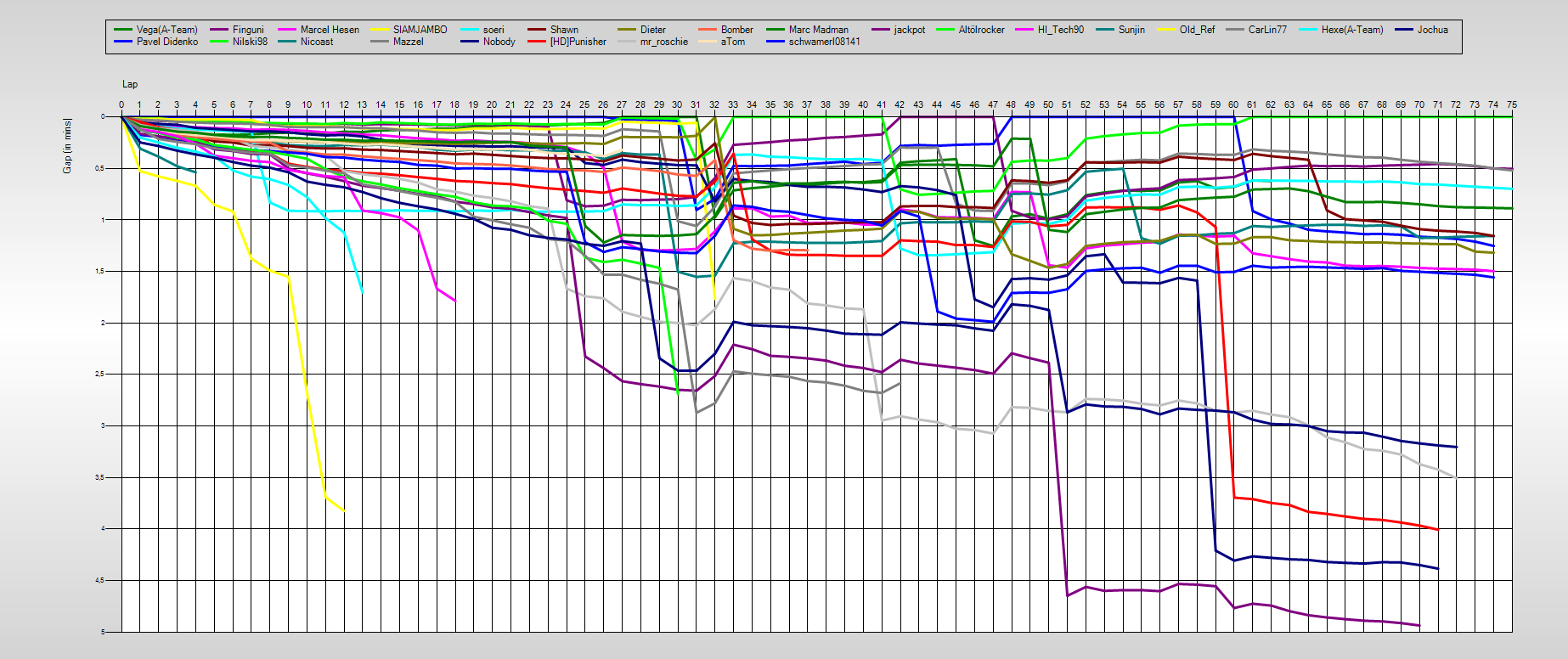Select Jochua in the legend
Screen dimensions: 1568x659
coord(1432,30)
